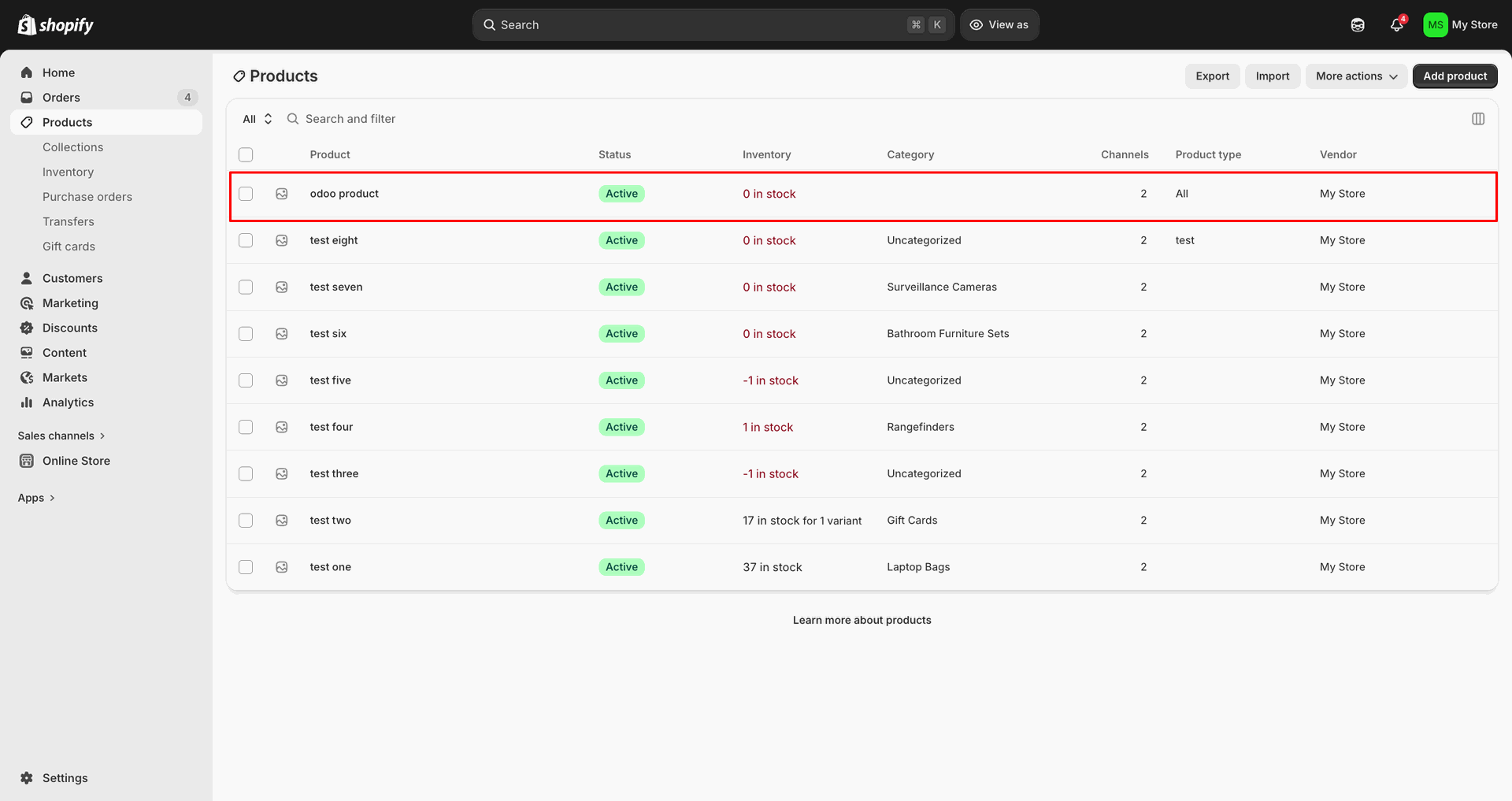The height and width of the screenshot is (801, 1512).
Task: Open Settings gear at bottom
Action: tap(27, 778)
